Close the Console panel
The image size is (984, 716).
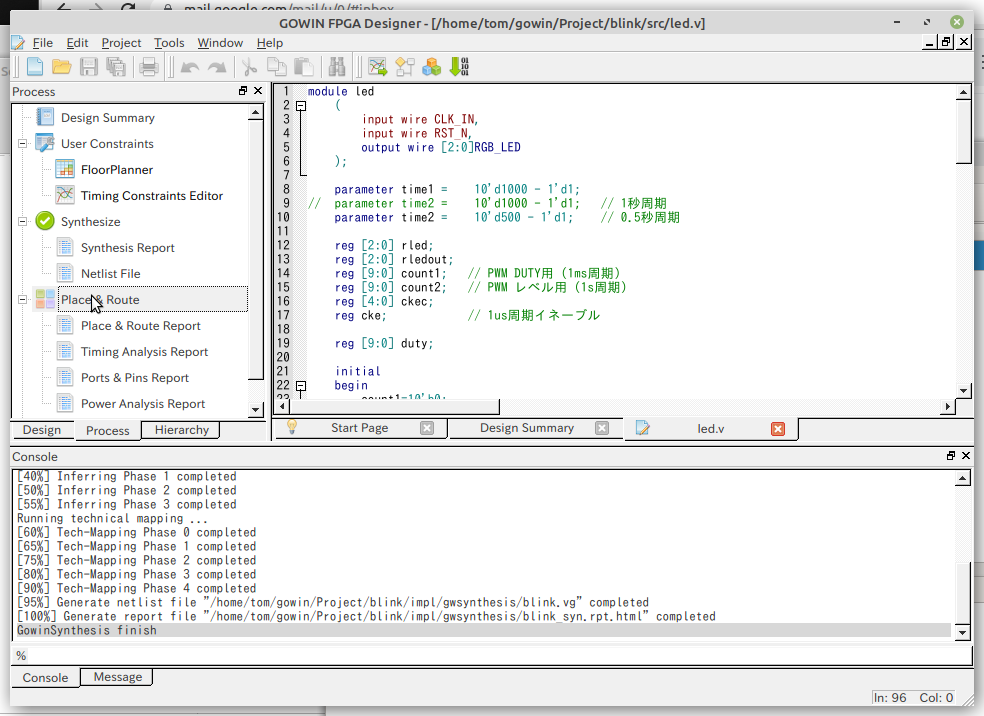click(966, 456)
